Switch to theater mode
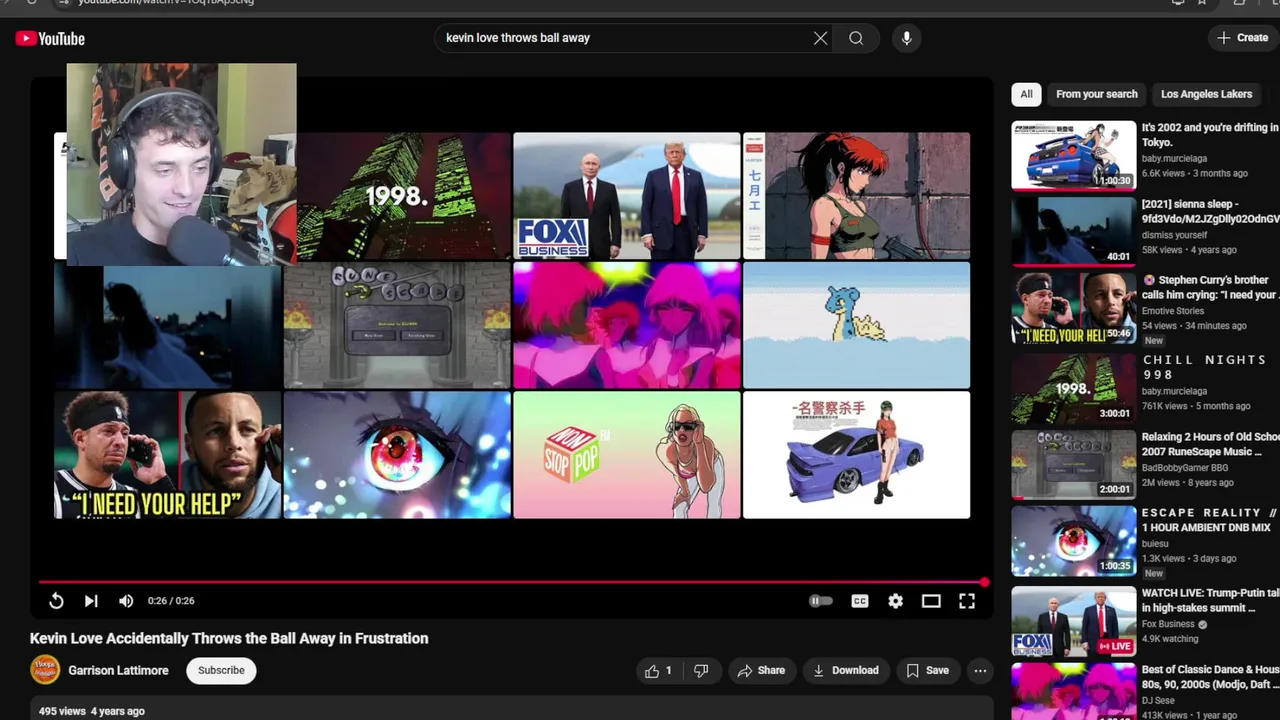1280x720 pixels. tap(931, 601)
